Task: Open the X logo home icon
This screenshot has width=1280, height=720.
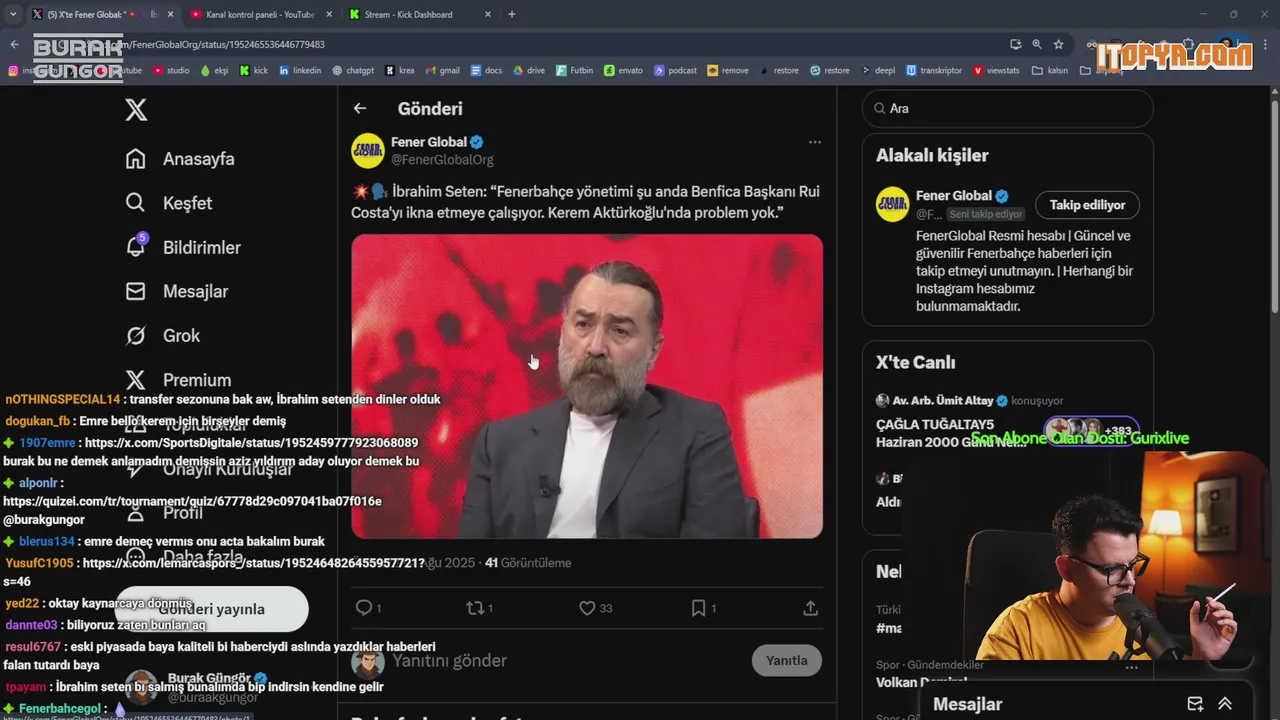Action: tap(136, 110)
